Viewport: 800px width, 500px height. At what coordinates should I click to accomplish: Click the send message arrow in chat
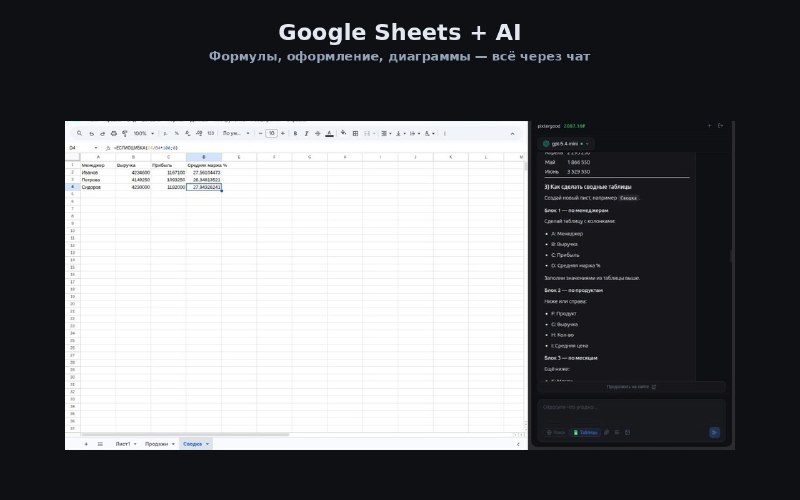(x=714, y=432)
